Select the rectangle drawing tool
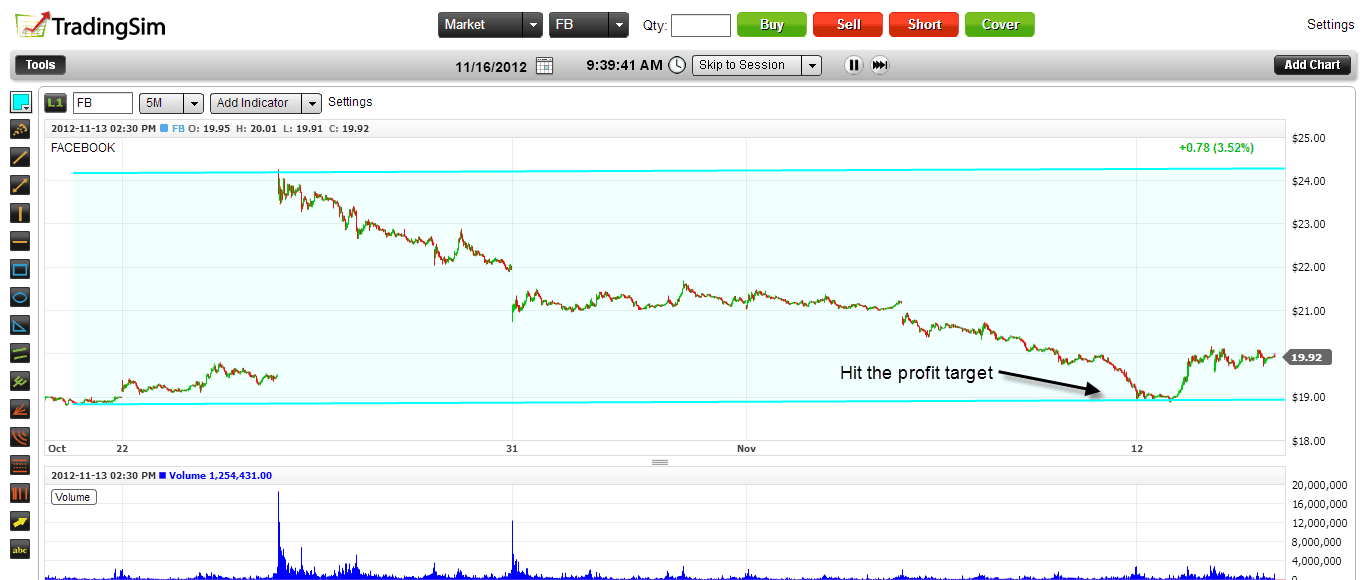Image resolution: width=1366 pixels, height=580 pixels. 20,269
